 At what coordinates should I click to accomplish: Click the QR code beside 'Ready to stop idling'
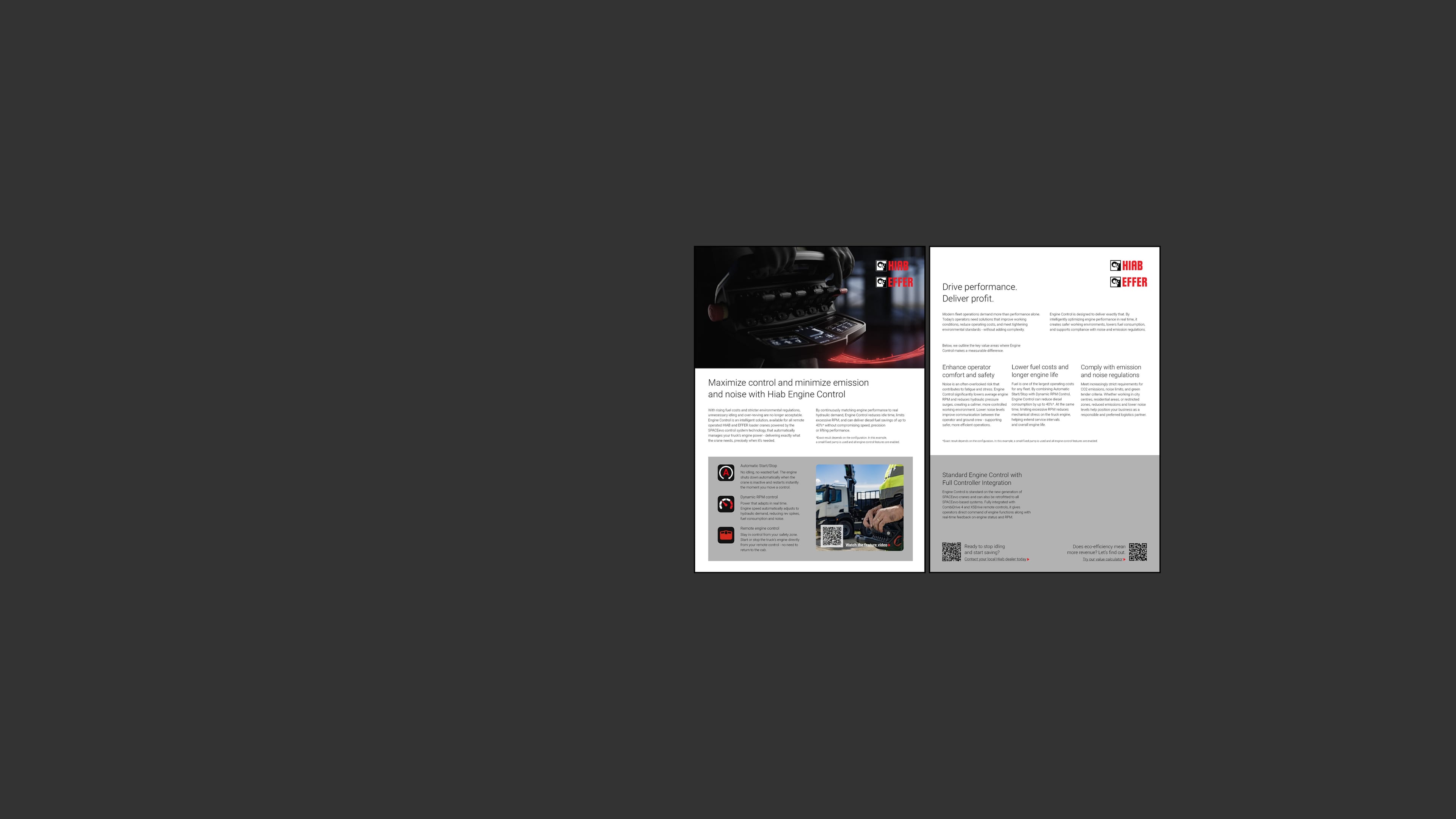[x=951, y=552]
